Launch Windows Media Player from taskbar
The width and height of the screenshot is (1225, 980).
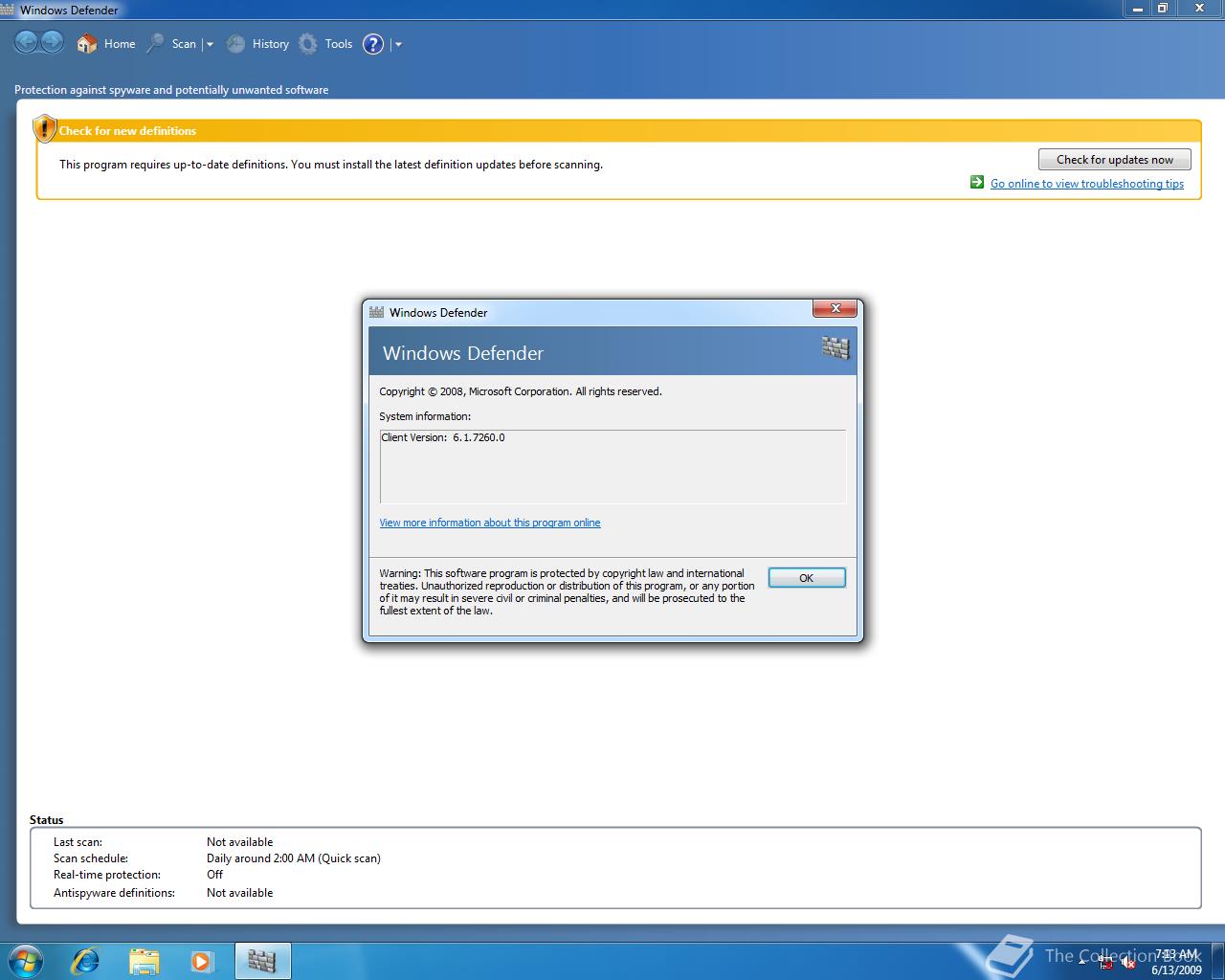[202, 960]
